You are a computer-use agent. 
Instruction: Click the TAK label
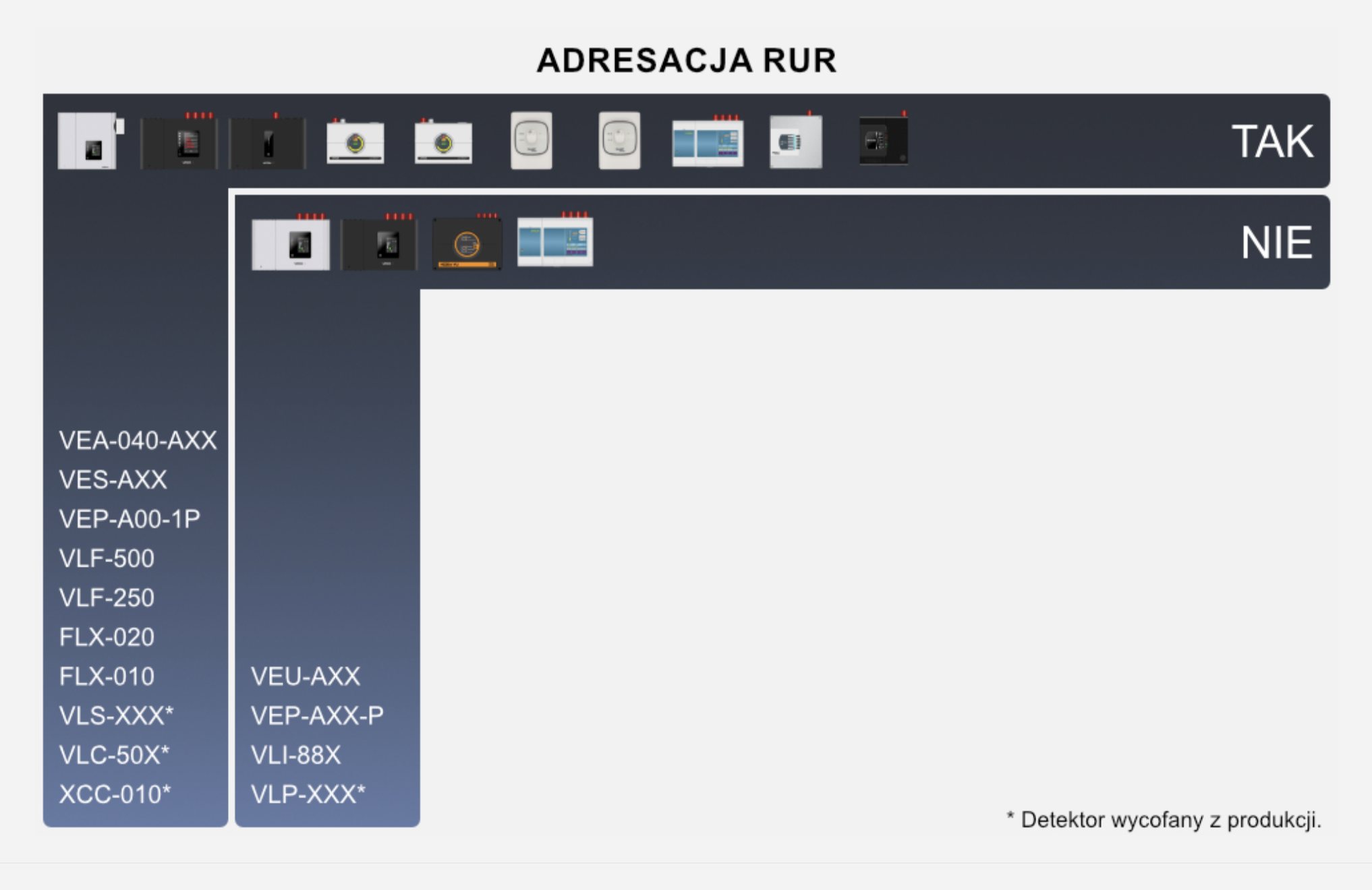[x=1272, y=142]
